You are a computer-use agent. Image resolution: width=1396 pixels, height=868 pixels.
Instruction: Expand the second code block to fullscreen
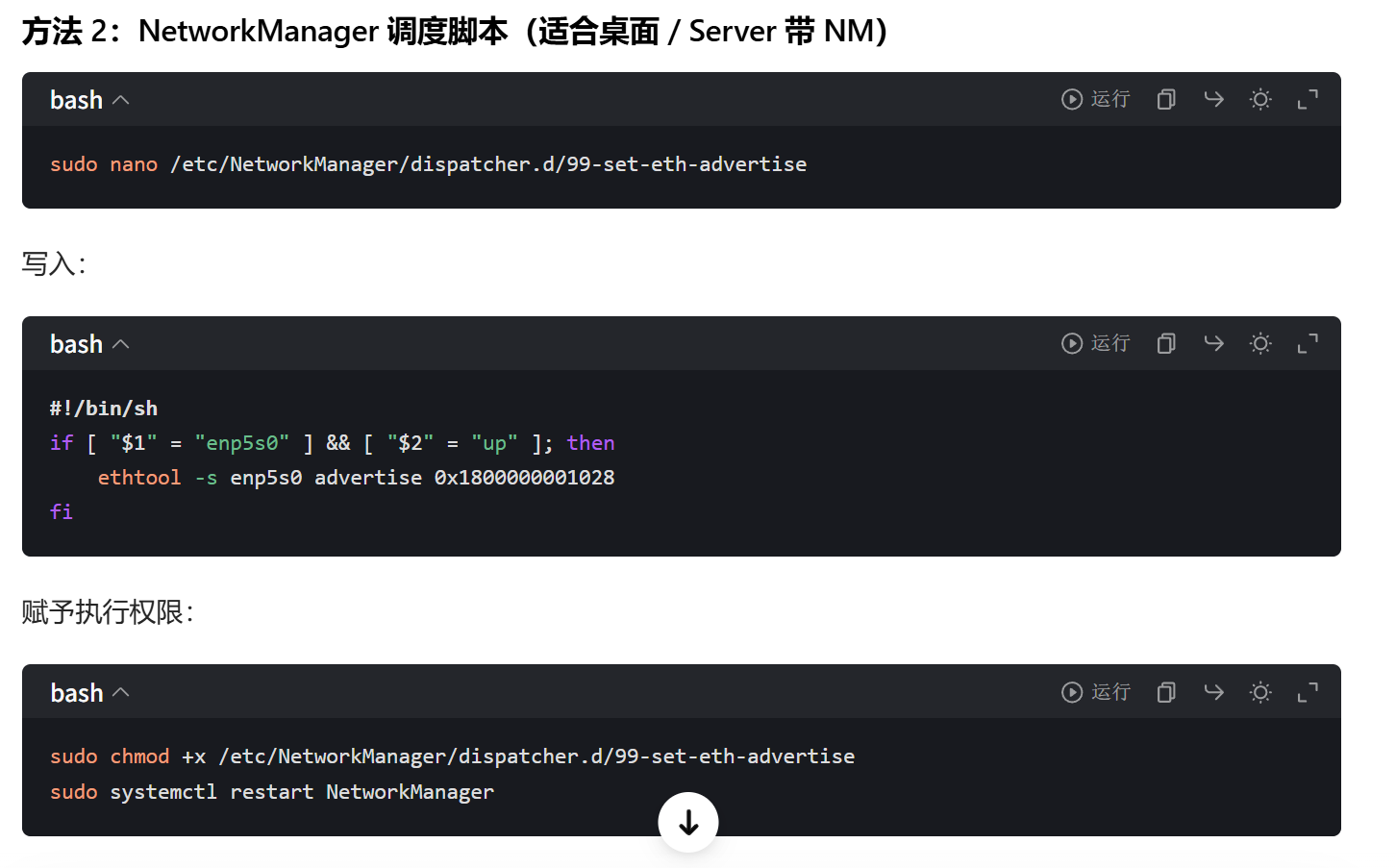click(x=1309, y=343)
